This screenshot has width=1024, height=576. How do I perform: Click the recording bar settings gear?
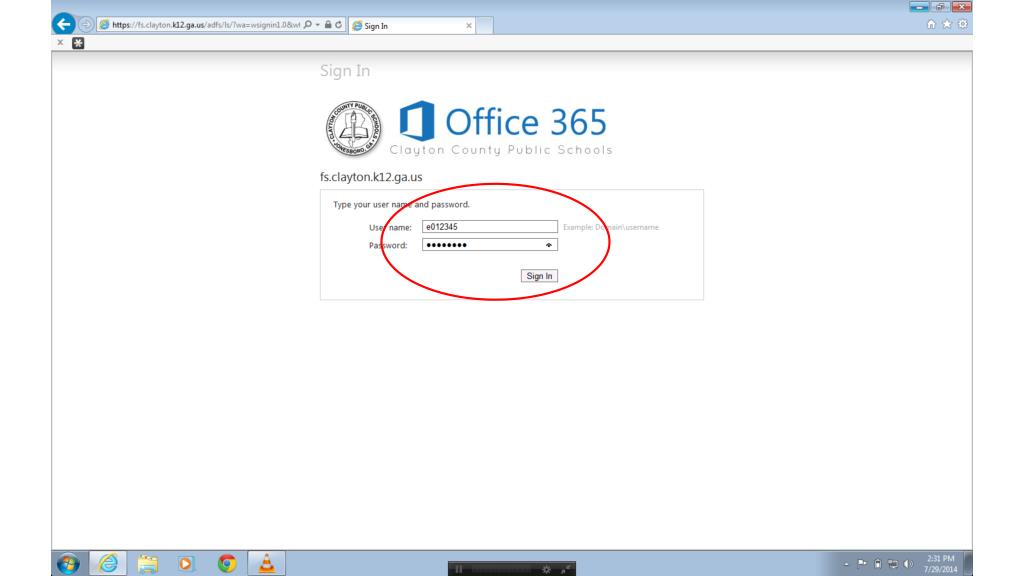[546, 569]
